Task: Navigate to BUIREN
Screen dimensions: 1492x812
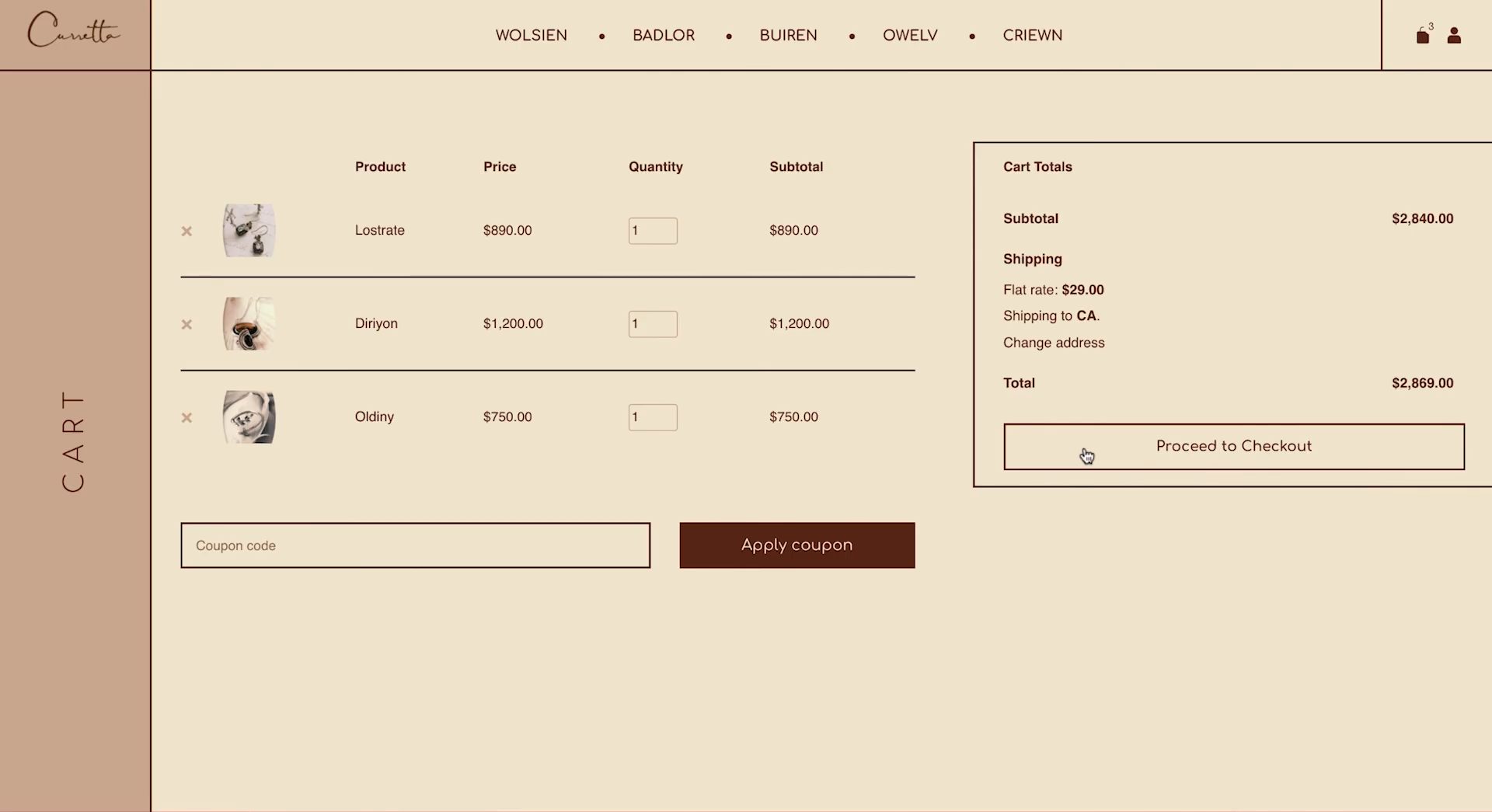Action: 788,35
